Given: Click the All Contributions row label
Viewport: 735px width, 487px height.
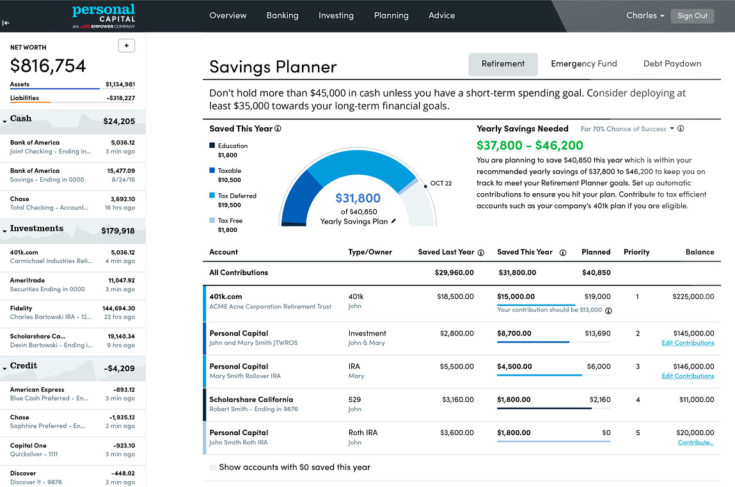Looking at the screenshot, I should click(239, 273).
